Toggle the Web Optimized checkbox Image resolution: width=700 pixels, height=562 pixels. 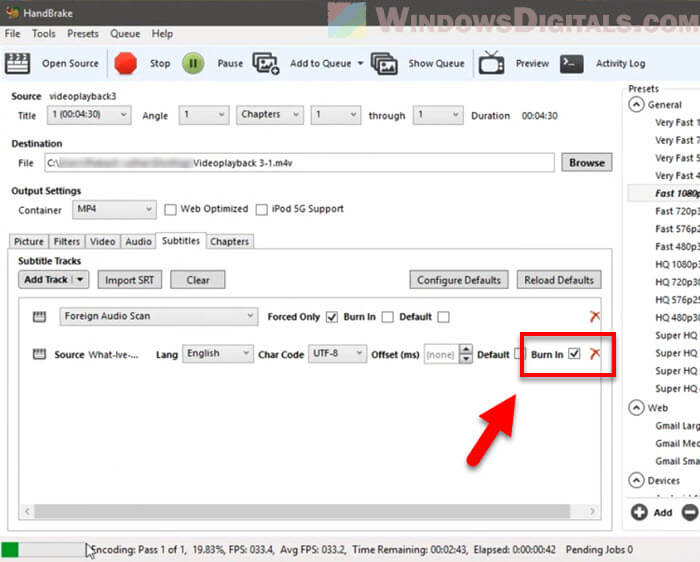pyautogui.click(x=170, y=209)
